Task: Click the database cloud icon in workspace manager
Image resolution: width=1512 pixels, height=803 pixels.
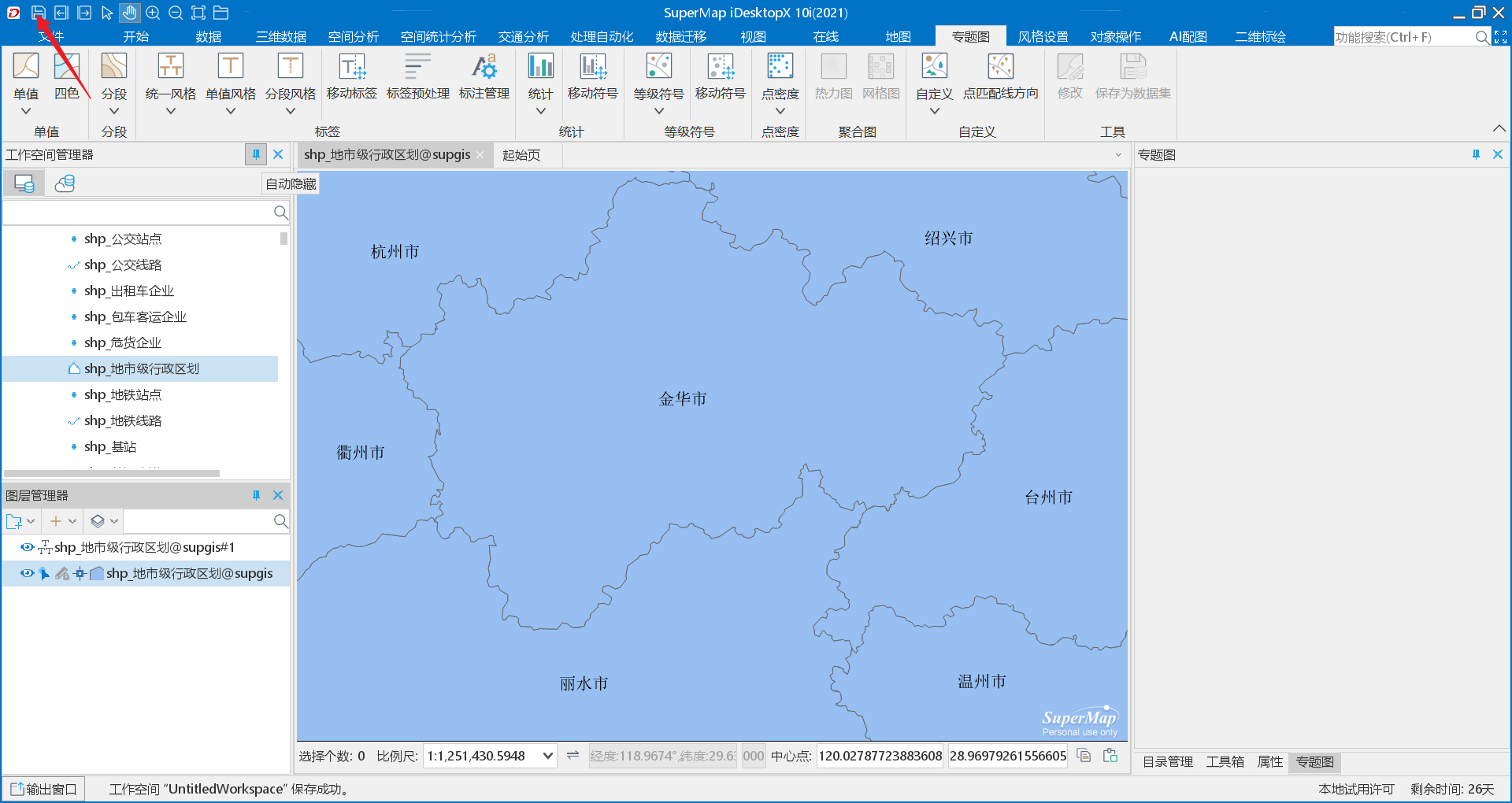Action: 65,183
